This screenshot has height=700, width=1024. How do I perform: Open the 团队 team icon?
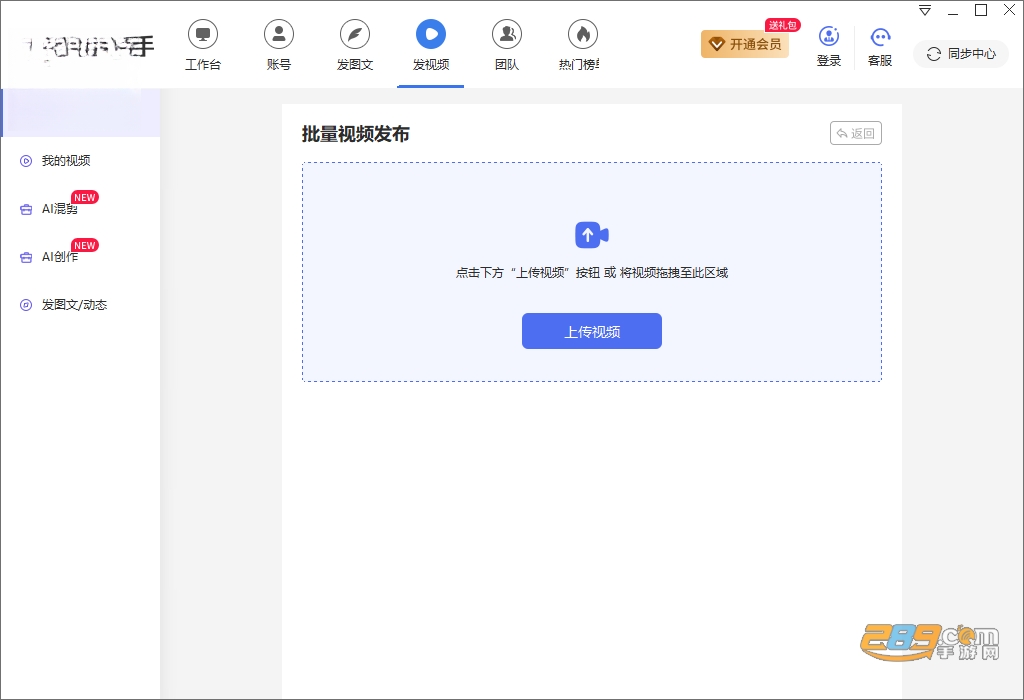(x=507, y=34)
